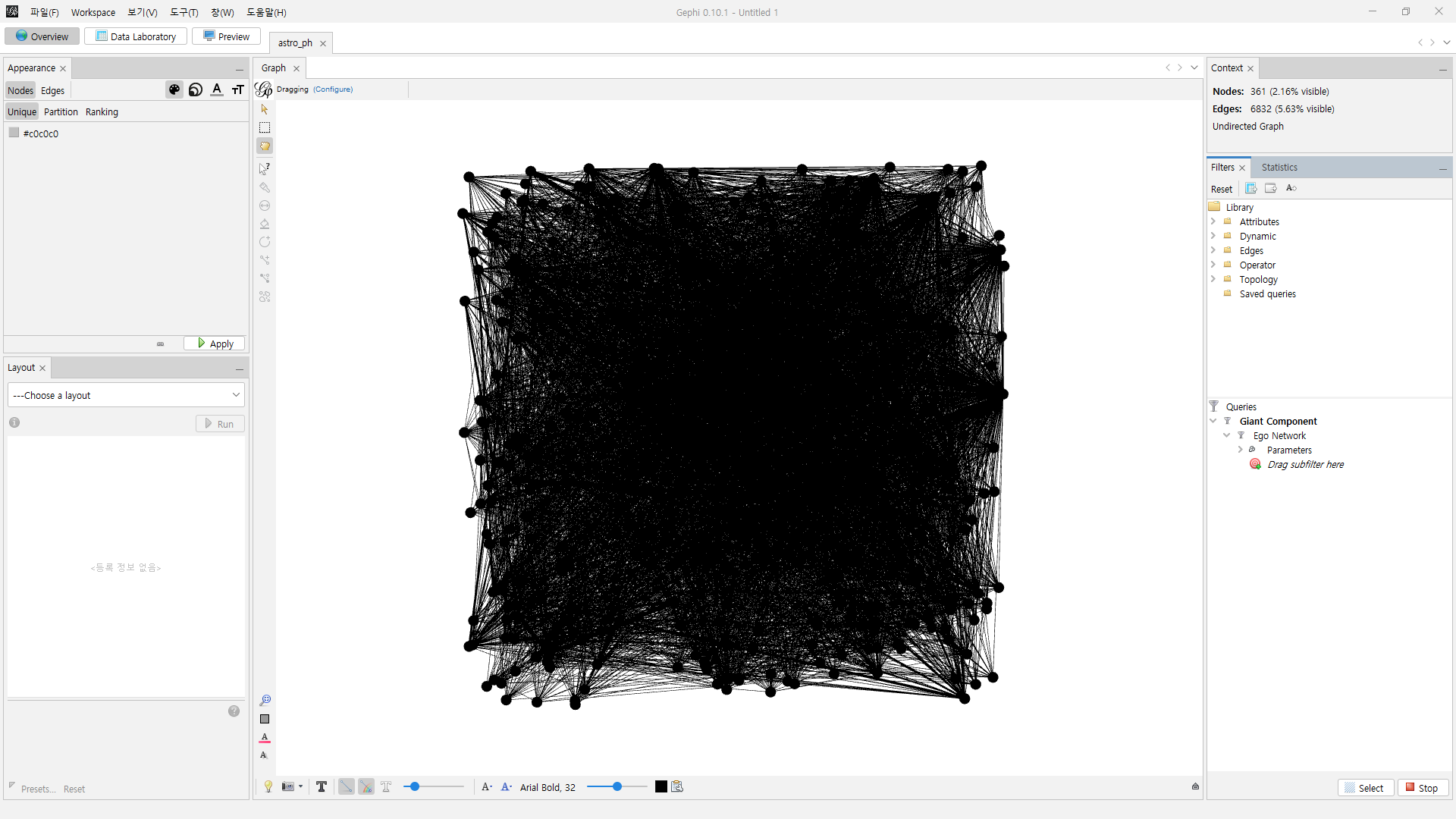Click the center on graph magnifier icon
1456x819 pixels.
(x=265, y=700)
